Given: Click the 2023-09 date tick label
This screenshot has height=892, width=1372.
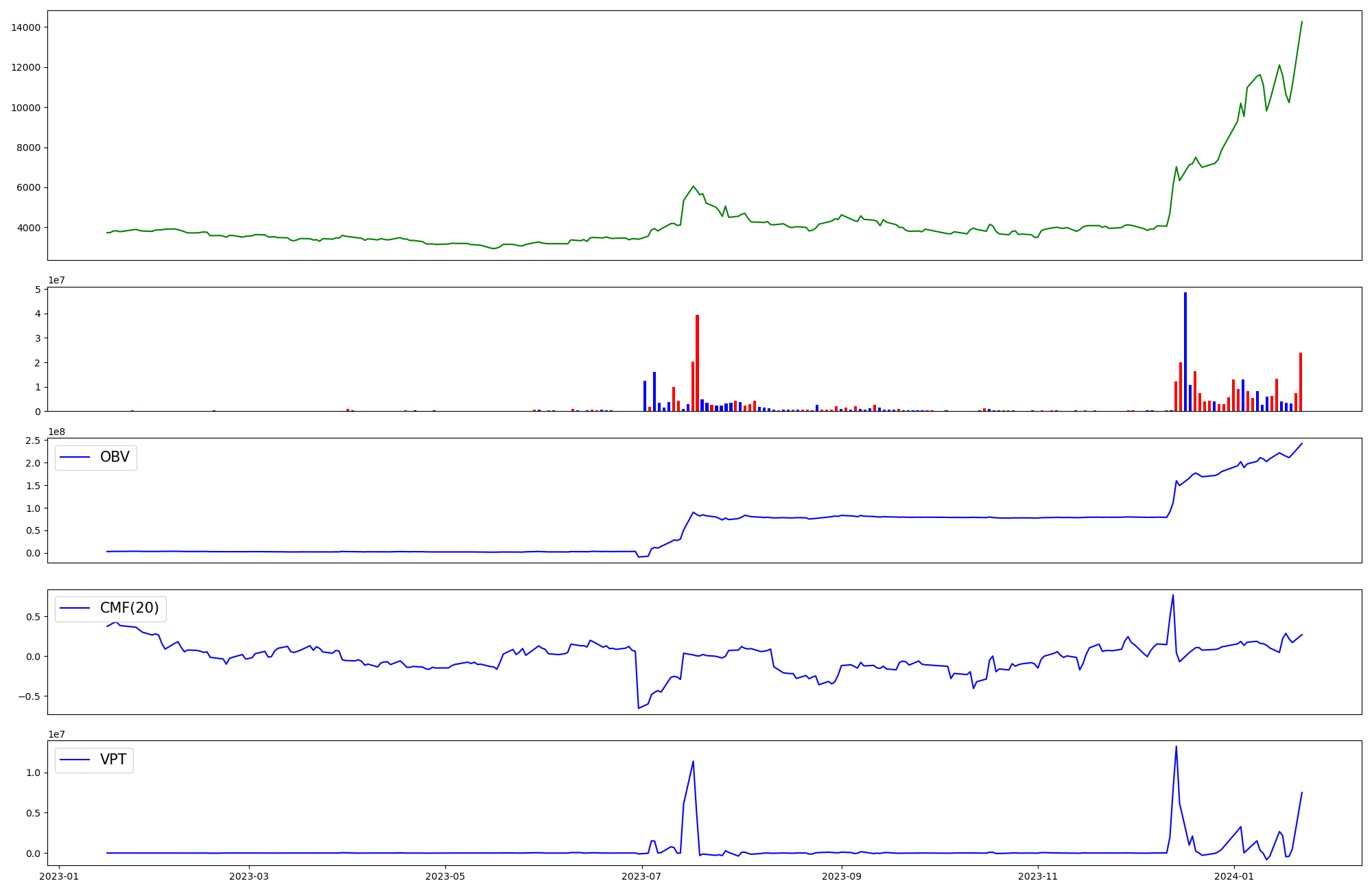Looking at the screenshot, I should [x=842, y=876].
